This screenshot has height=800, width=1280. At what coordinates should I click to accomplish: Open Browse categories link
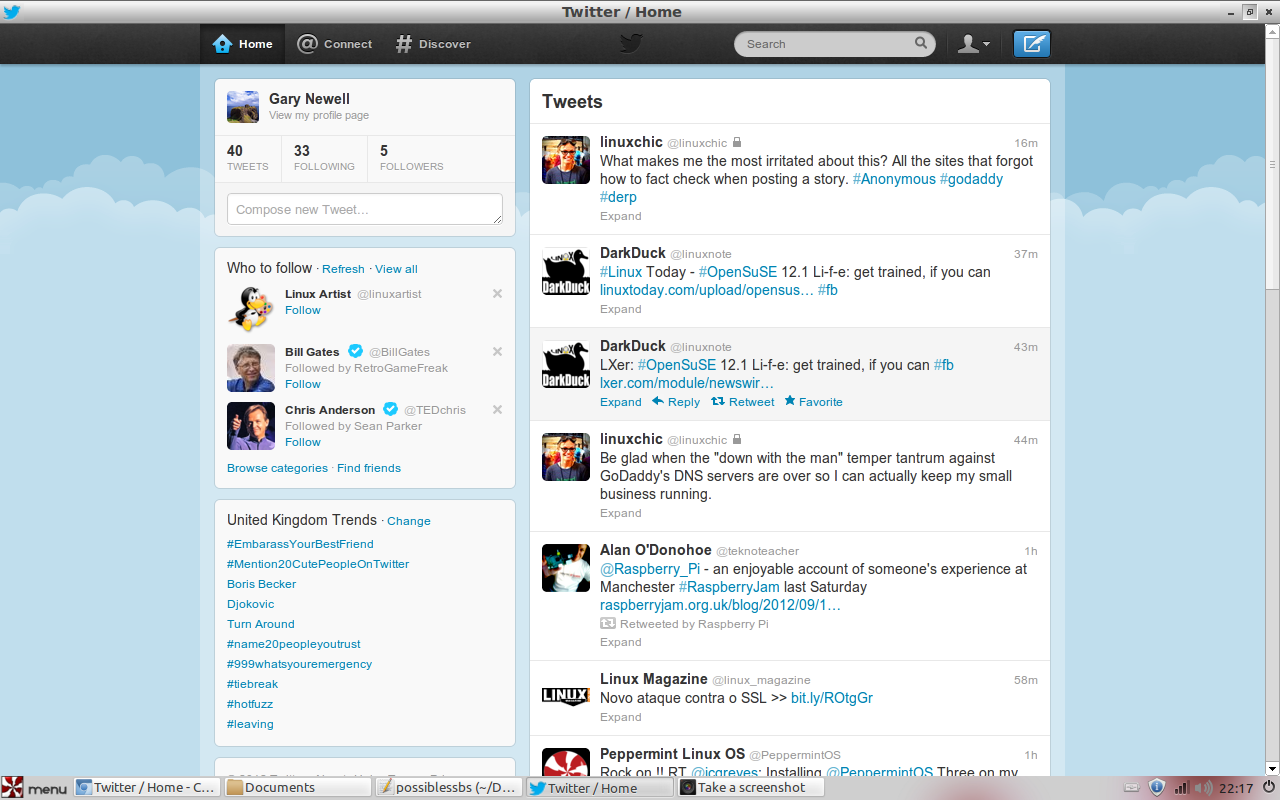click(x=277, y=468)
